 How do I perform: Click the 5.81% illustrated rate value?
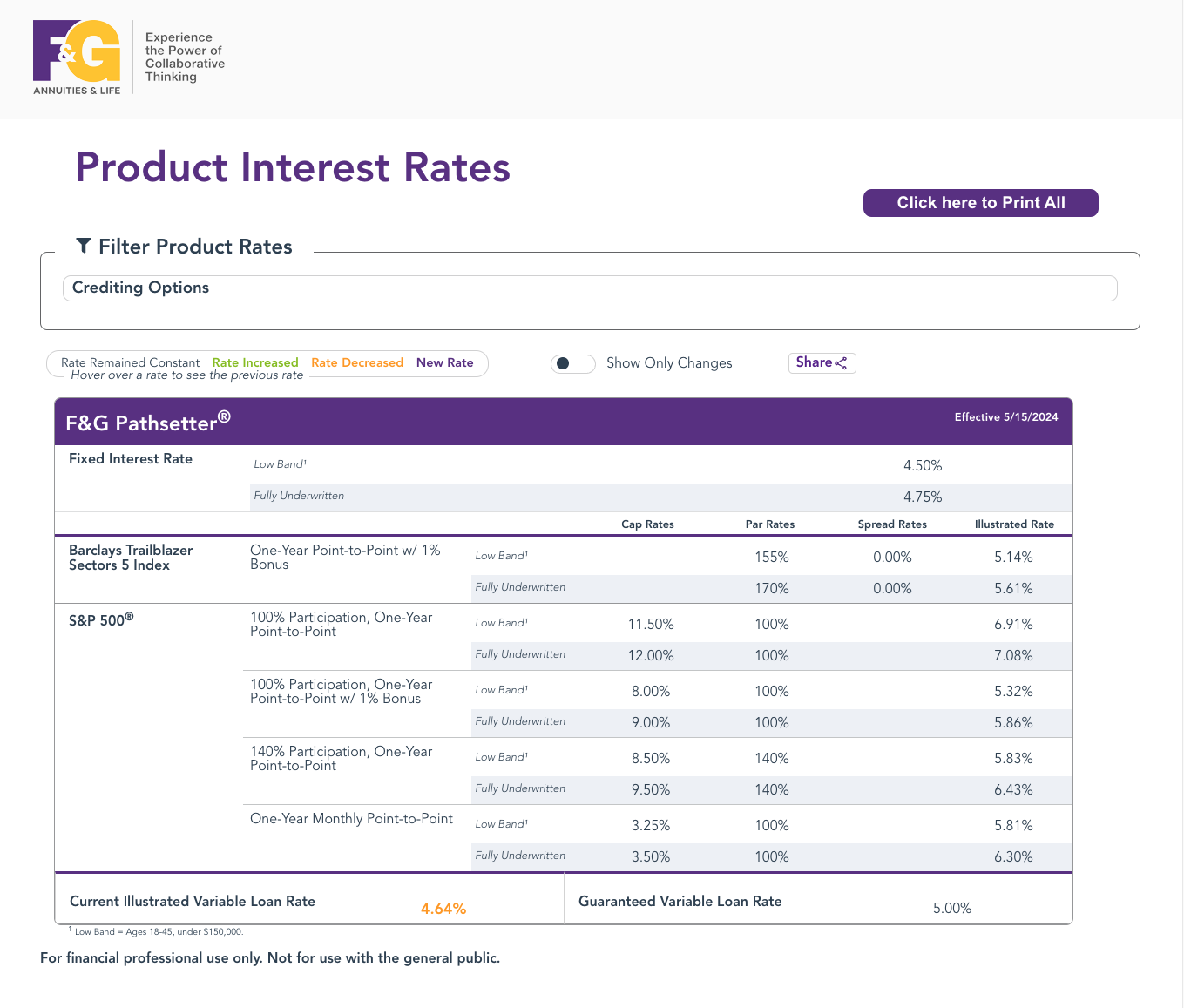click(x=1013, y=826)
